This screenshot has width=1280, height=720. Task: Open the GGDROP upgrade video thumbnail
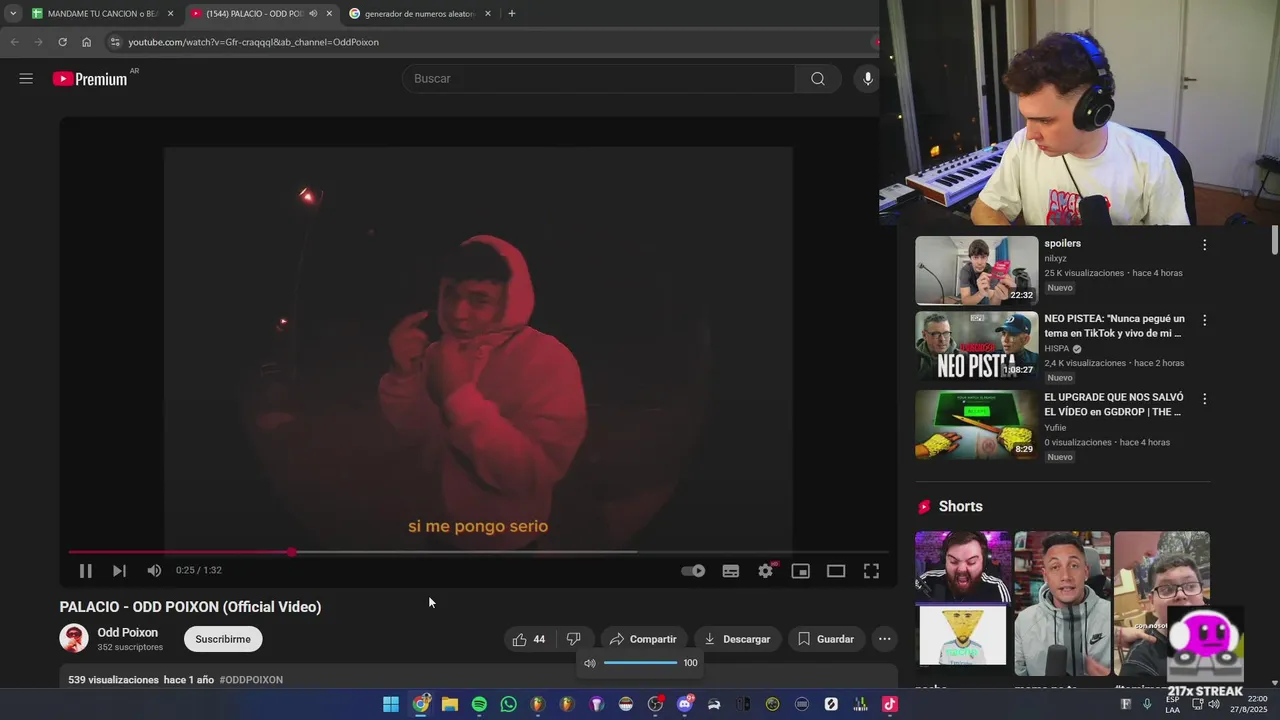(x=976, y=425)
